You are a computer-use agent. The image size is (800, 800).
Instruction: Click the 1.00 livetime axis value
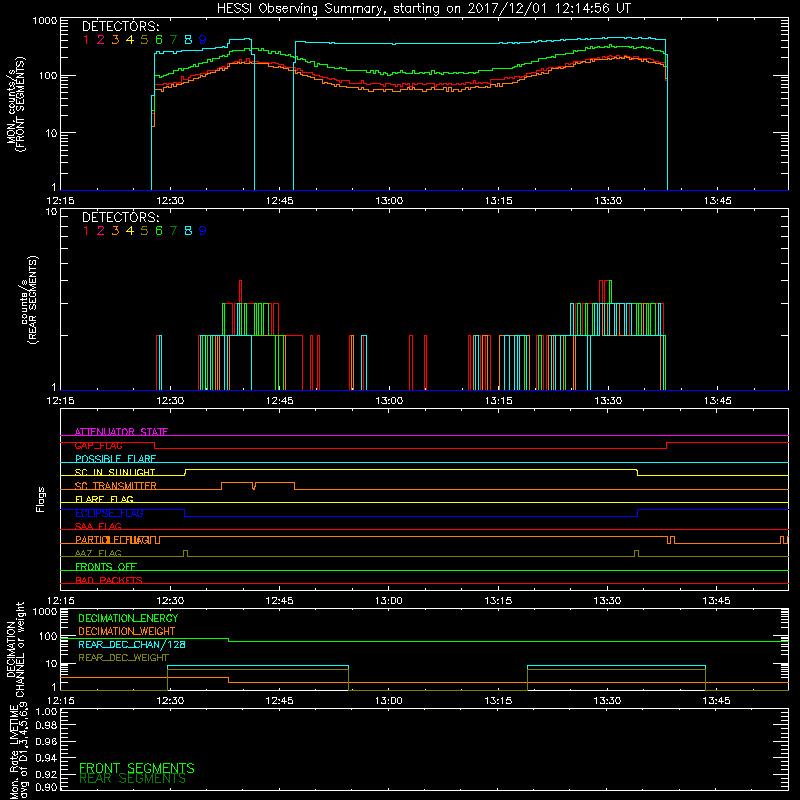[x=46, y=712]
